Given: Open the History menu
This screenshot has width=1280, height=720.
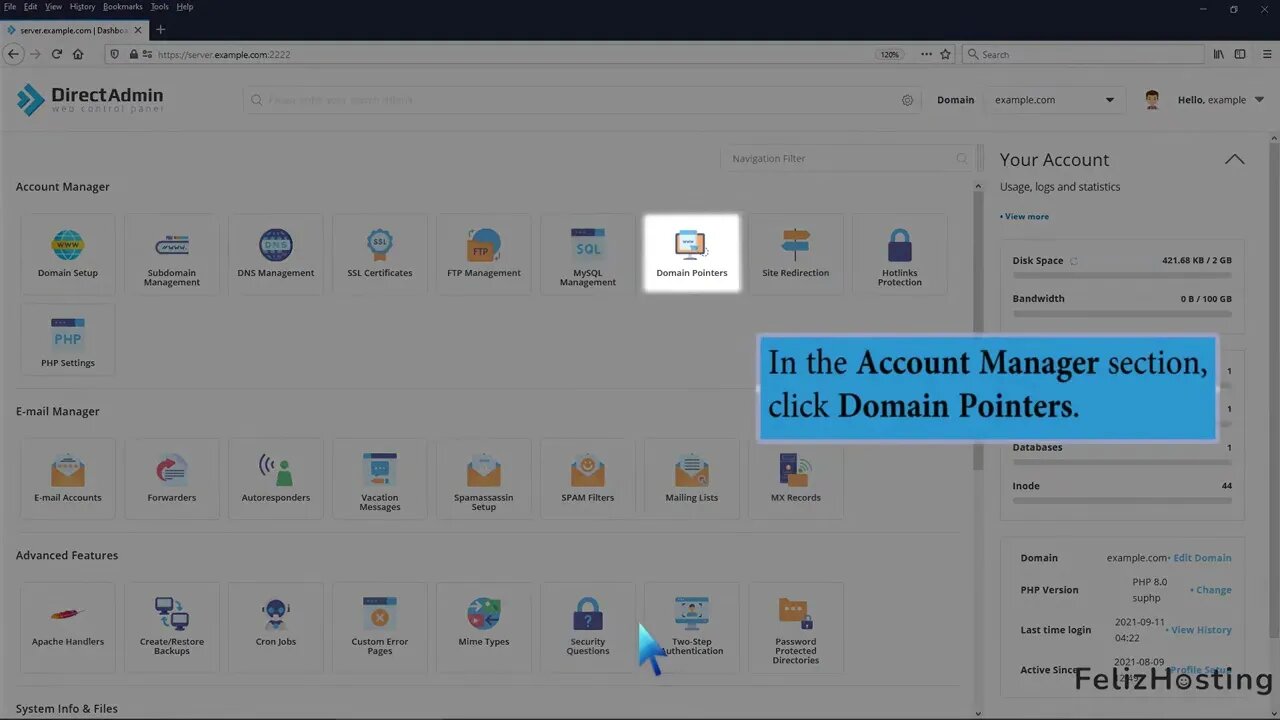Looking at the screenshot, I should [82, 7].
